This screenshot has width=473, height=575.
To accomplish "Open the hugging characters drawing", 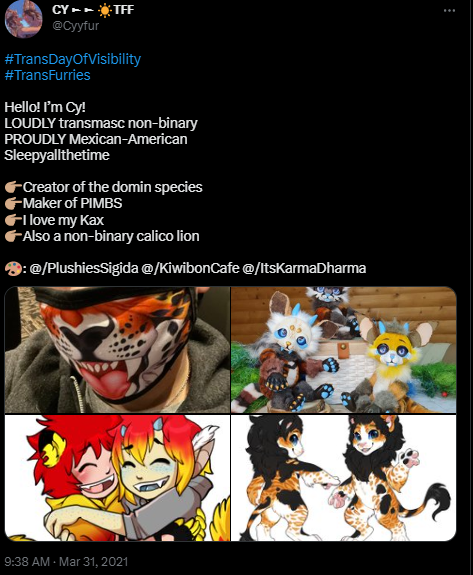I will [x=117, y=478].
